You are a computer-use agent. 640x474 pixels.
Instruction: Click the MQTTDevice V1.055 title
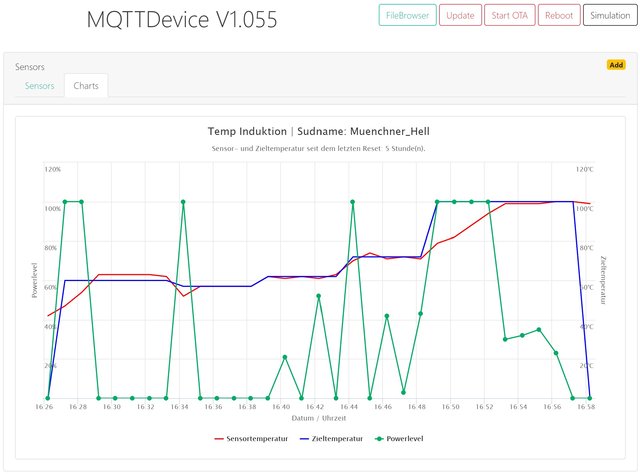182,19
